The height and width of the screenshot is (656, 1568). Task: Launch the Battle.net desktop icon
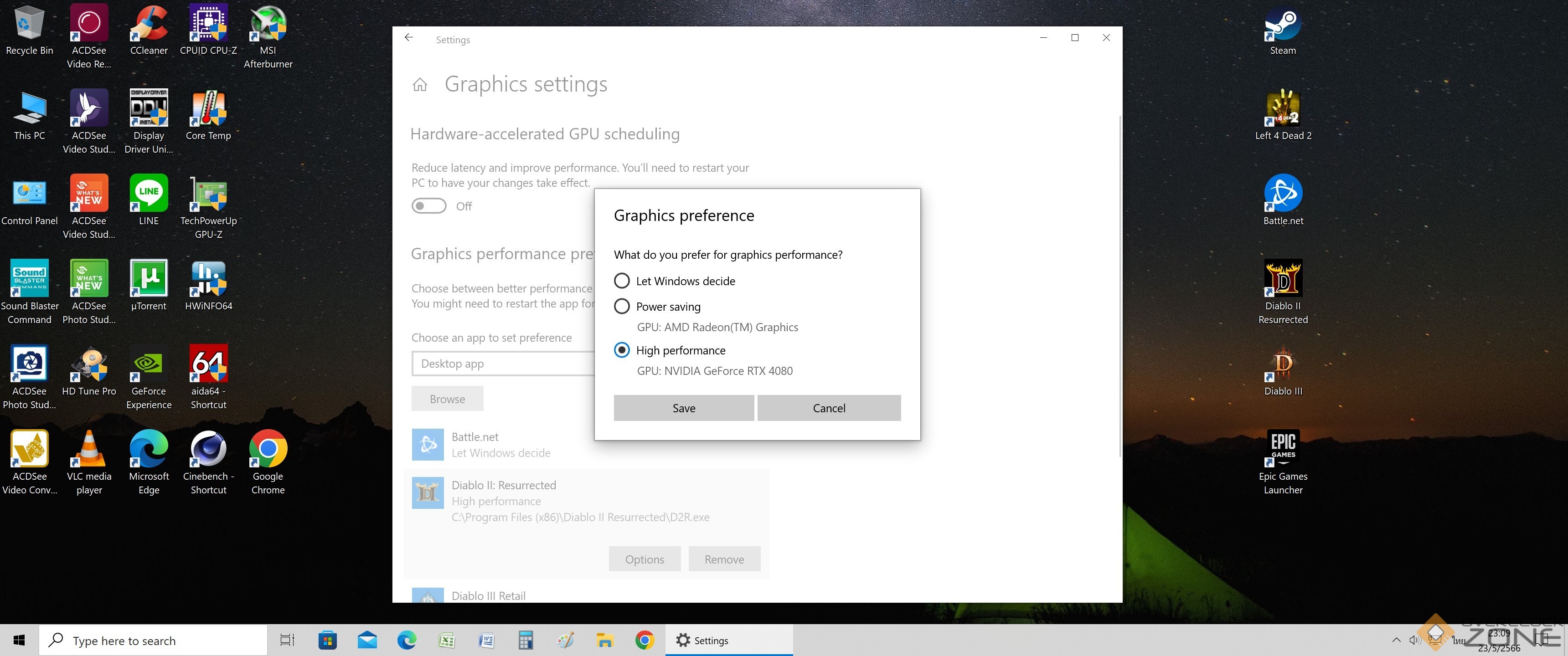[x=1283, y=201]
